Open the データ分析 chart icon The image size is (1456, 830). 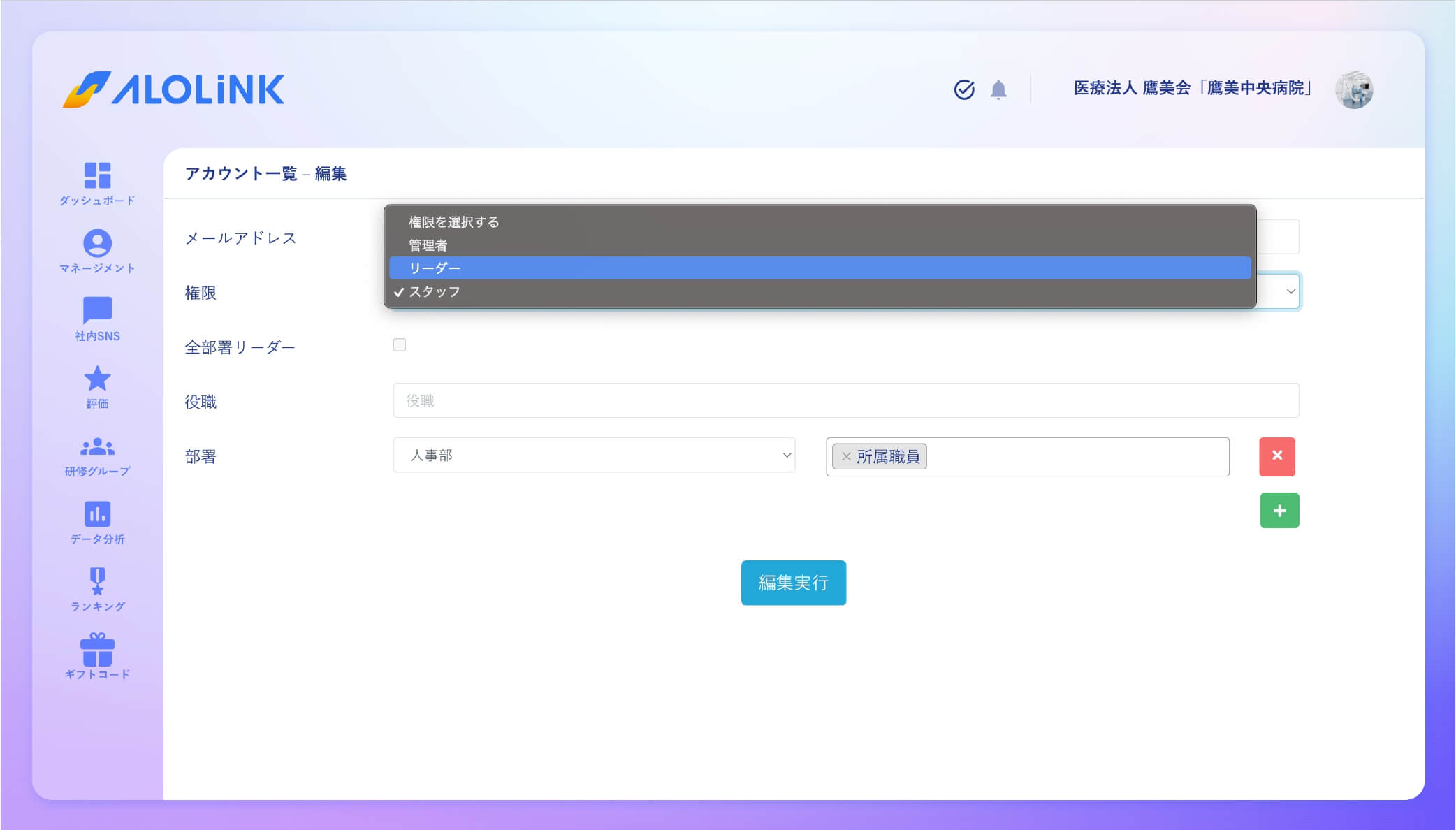coord(97,514)
